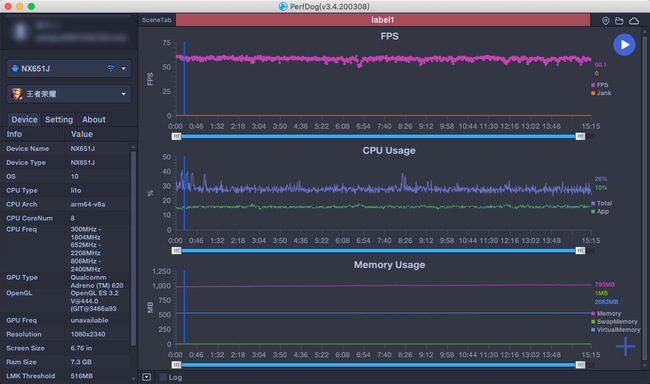Image resolution: width=650 pixels, height=384 pixels.
Task: Click the FPS chart range slider right handle
Action: coord(580,136)
